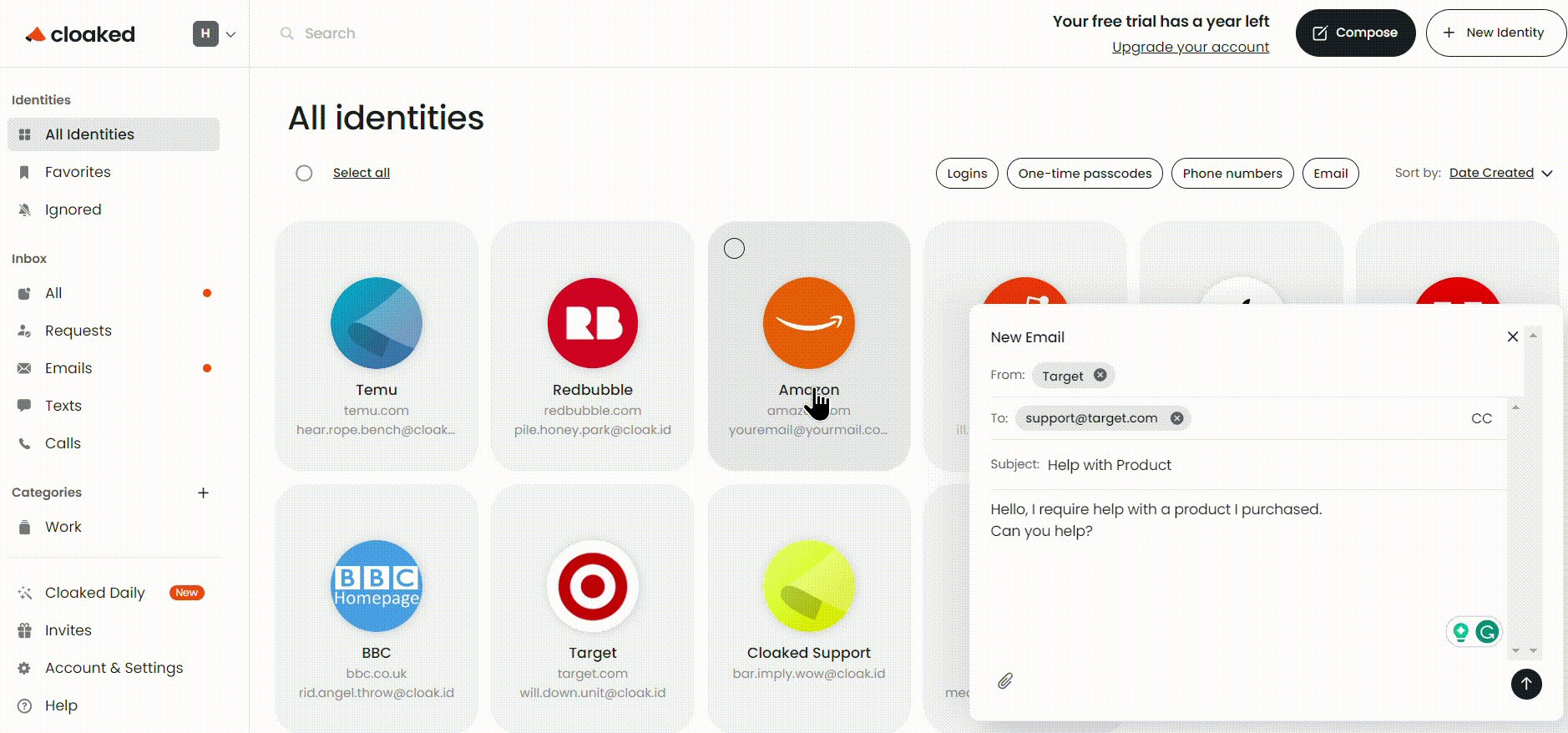Expand the account switcher H dropdown
The width and height of the screenshot is (1568, 733).
click(215, 34)
